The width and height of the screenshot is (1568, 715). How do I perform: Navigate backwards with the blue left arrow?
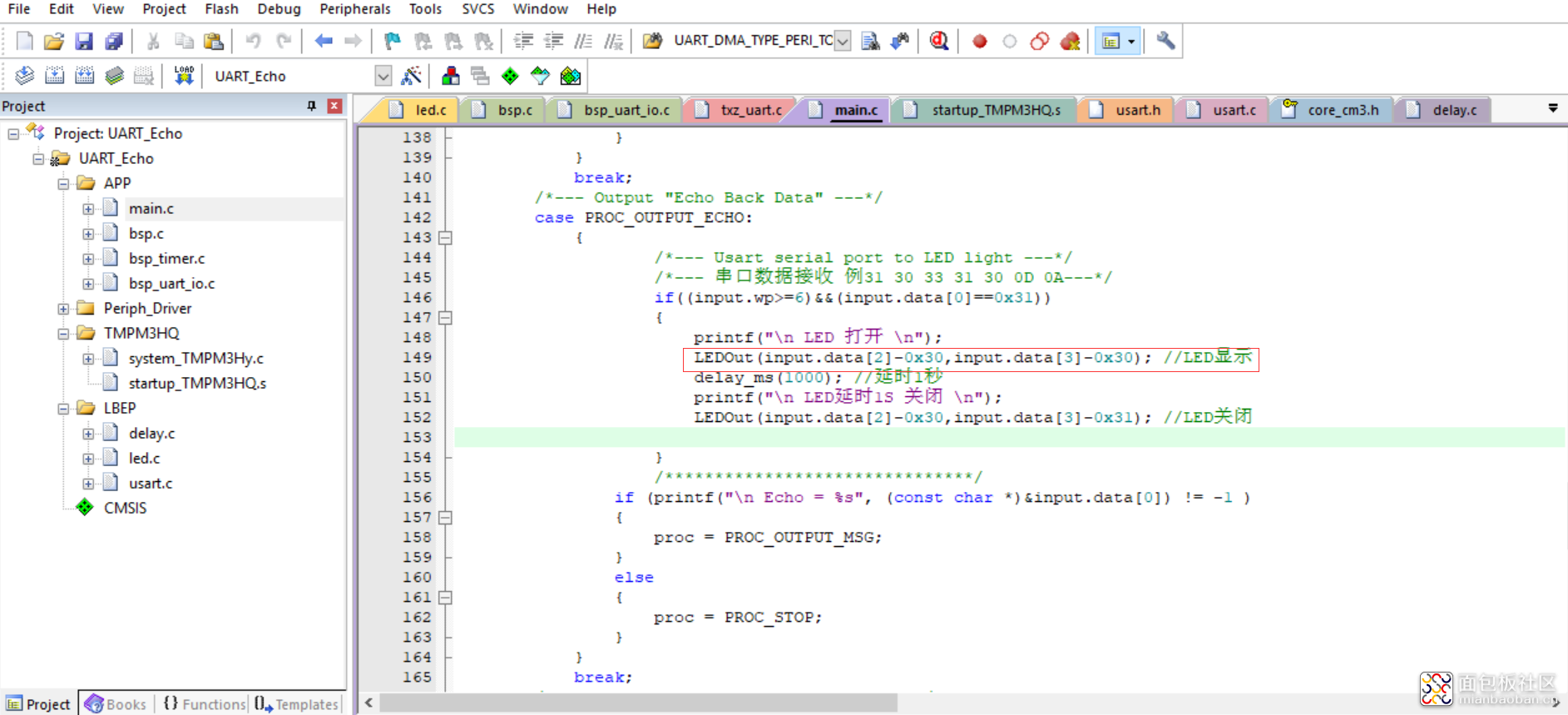point(324,41)
